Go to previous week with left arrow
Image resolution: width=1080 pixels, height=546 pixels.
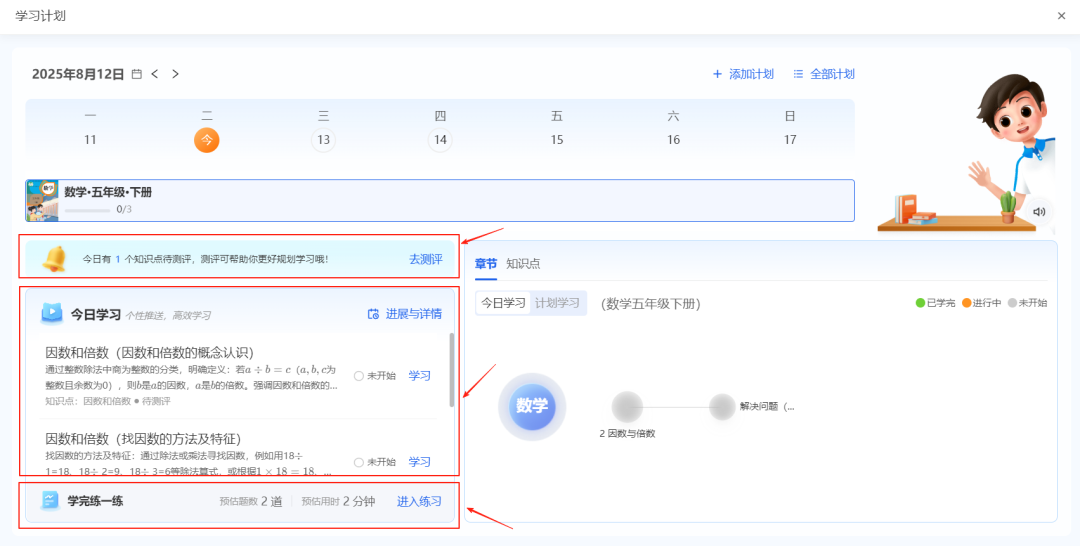pos(155,74)
